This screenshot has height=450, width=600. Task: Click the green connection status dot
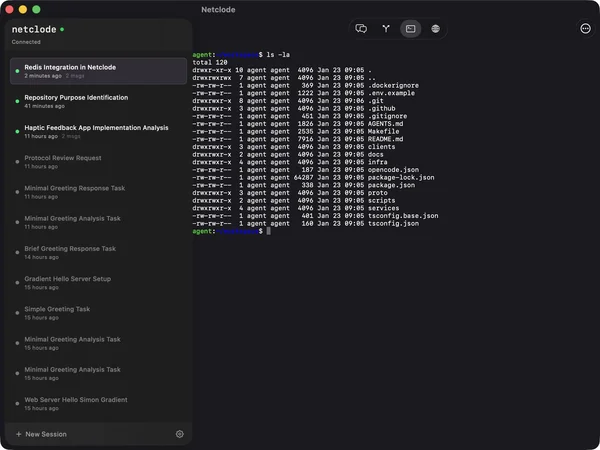click(62, 30)
